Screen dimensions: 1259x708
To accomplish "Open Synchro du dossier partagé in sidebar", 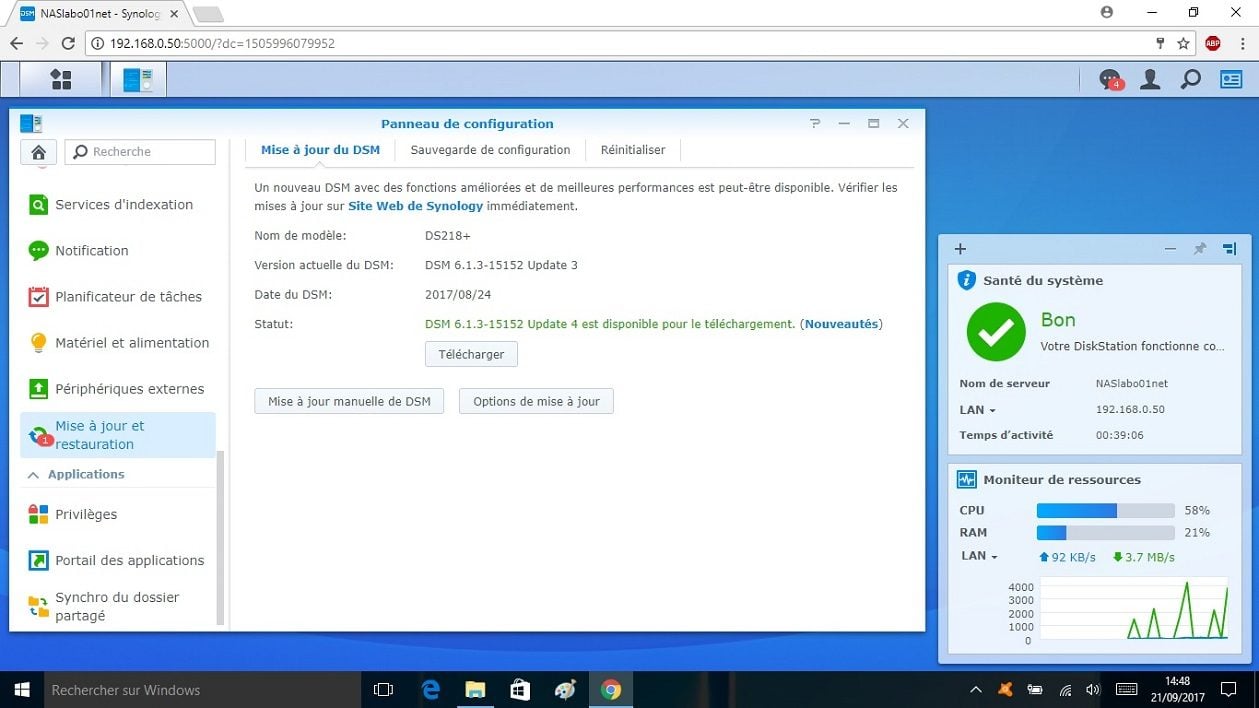I will click(118, 606).
